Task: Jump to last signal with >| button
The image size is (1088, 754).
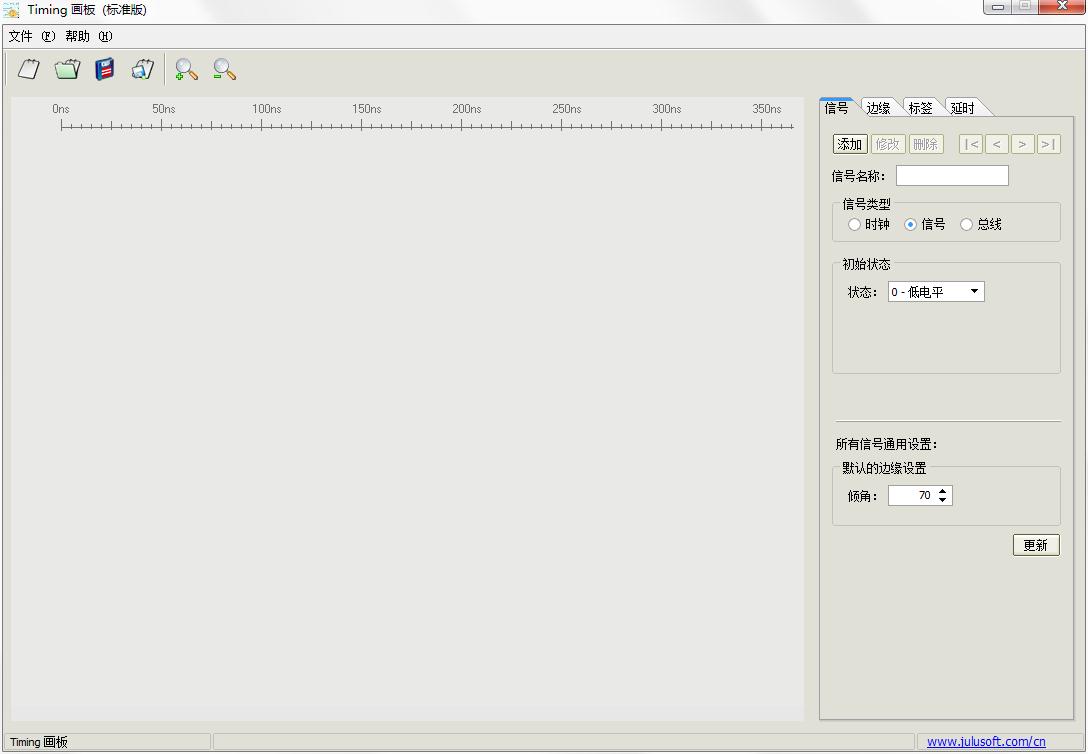Action: coord(1048,144)
